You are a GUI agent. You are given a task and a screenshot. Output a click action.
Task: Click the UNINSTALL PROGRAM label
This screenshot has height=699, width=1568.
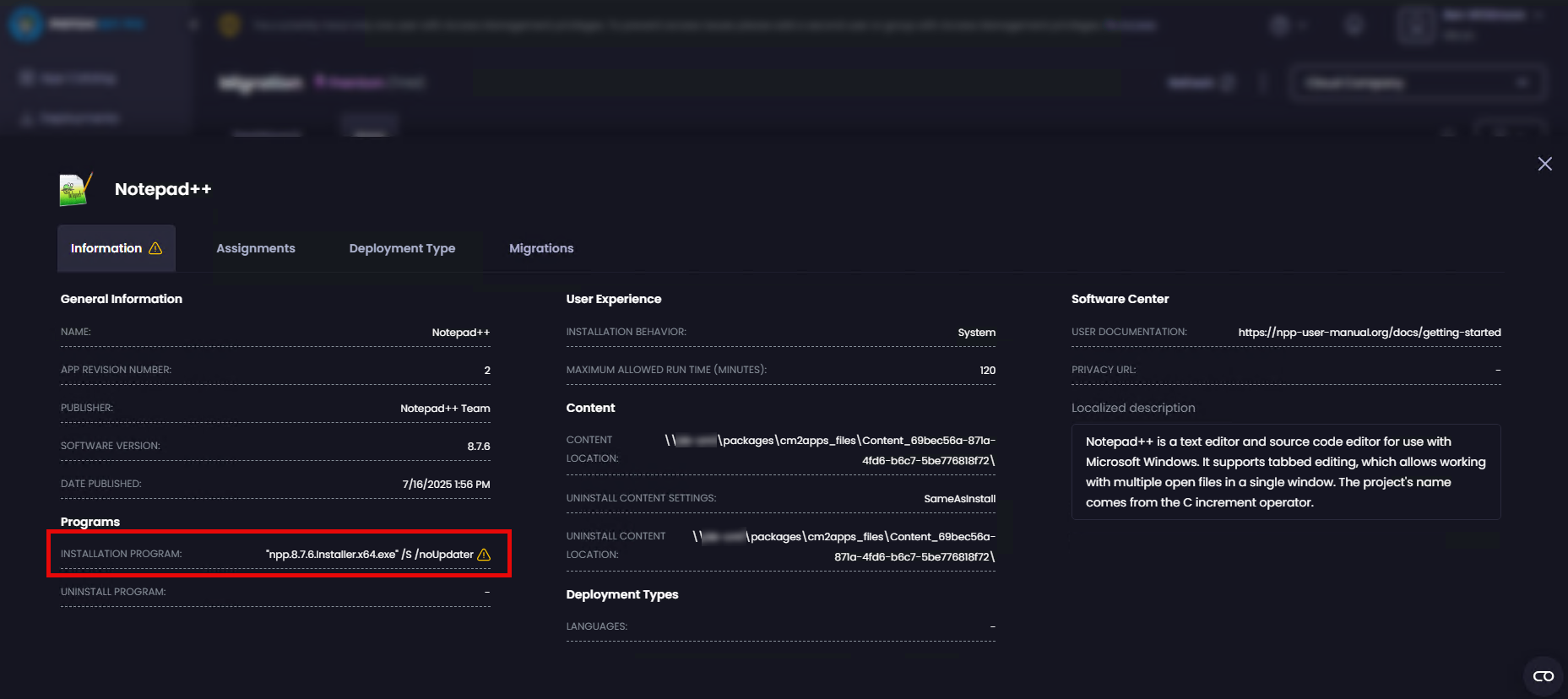click(113, 592)
